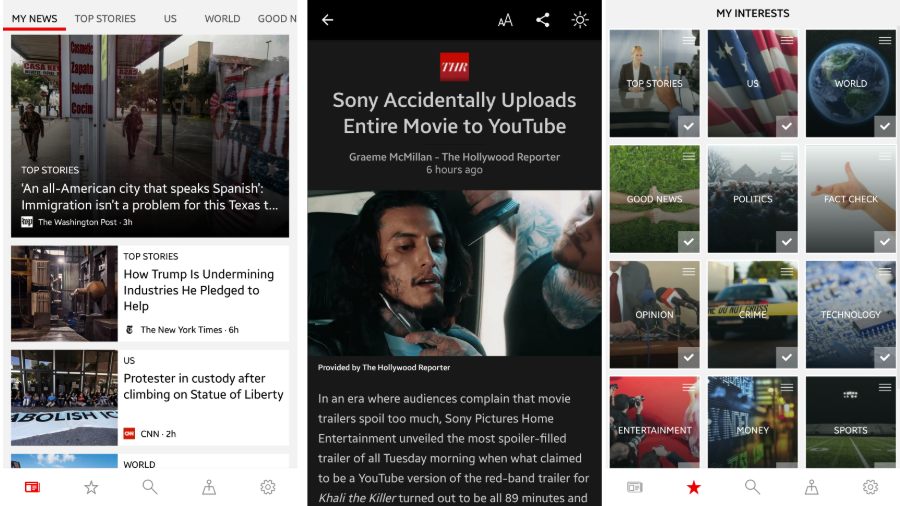Toggle the brightness sun icon in article header
This screenshot has height=506, width=900.
click(x=580, y=20)
